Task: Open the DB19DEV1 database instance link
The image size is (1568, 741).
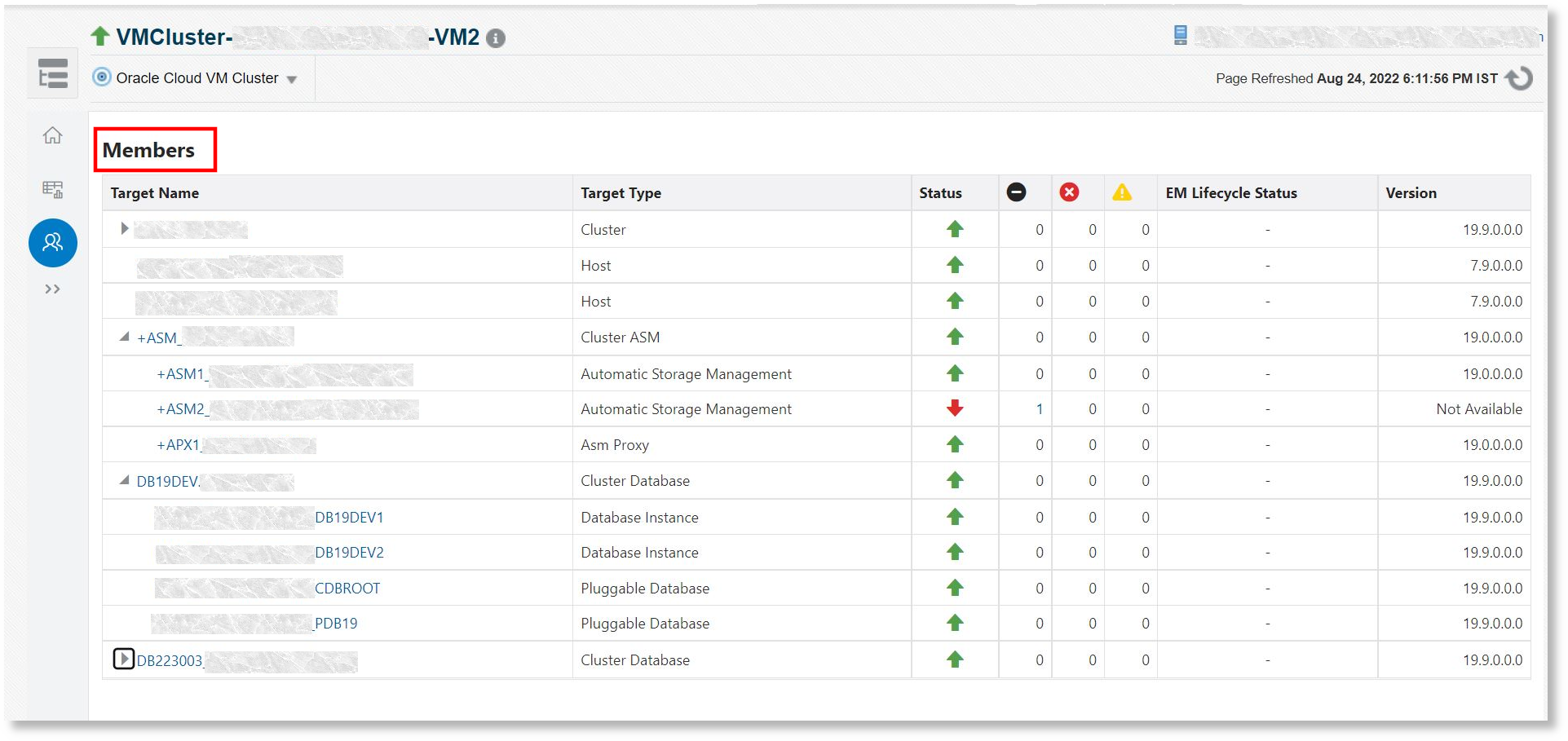Action: [349, 518]
